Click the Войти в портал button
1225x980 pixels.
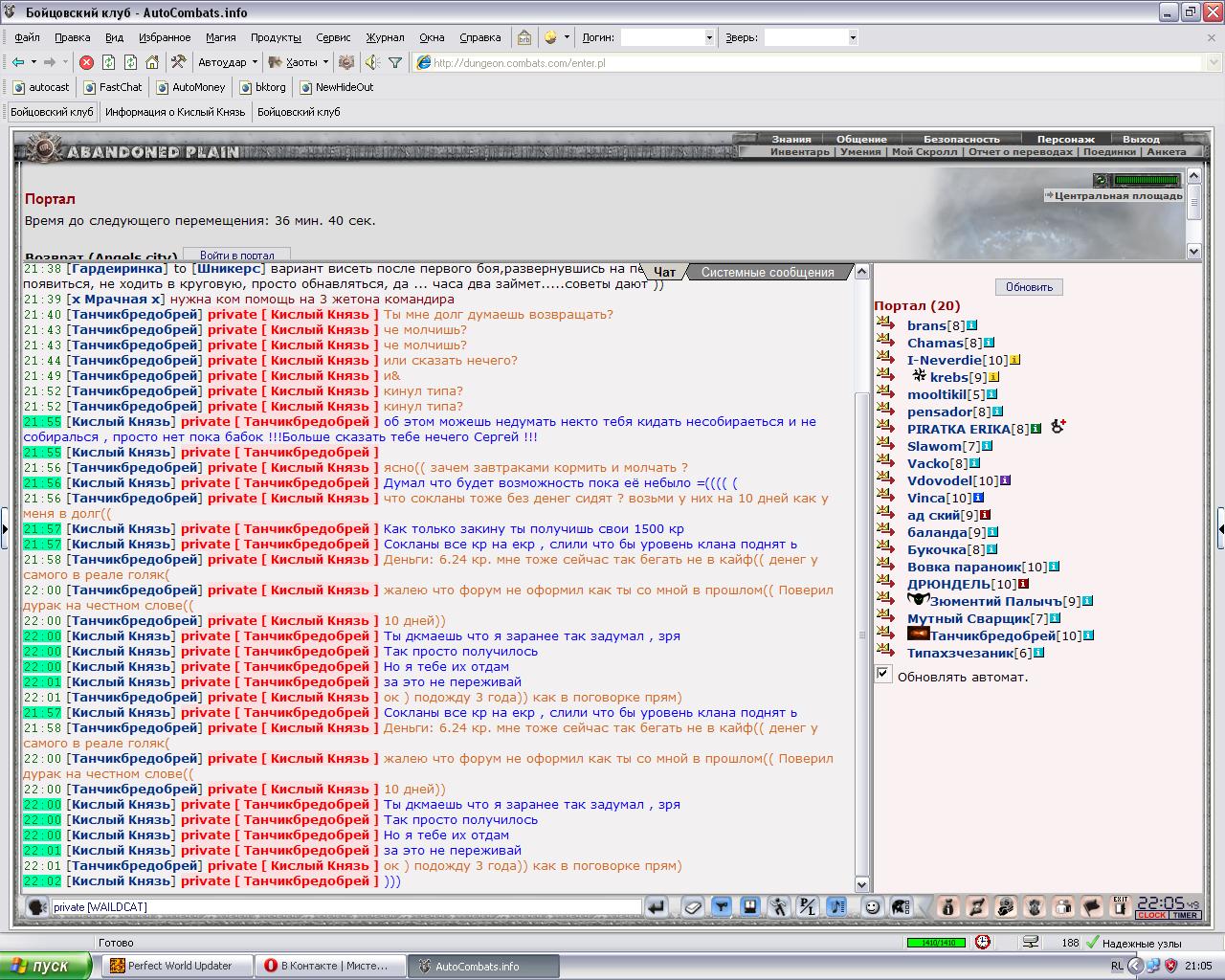[x=237, y=256]
